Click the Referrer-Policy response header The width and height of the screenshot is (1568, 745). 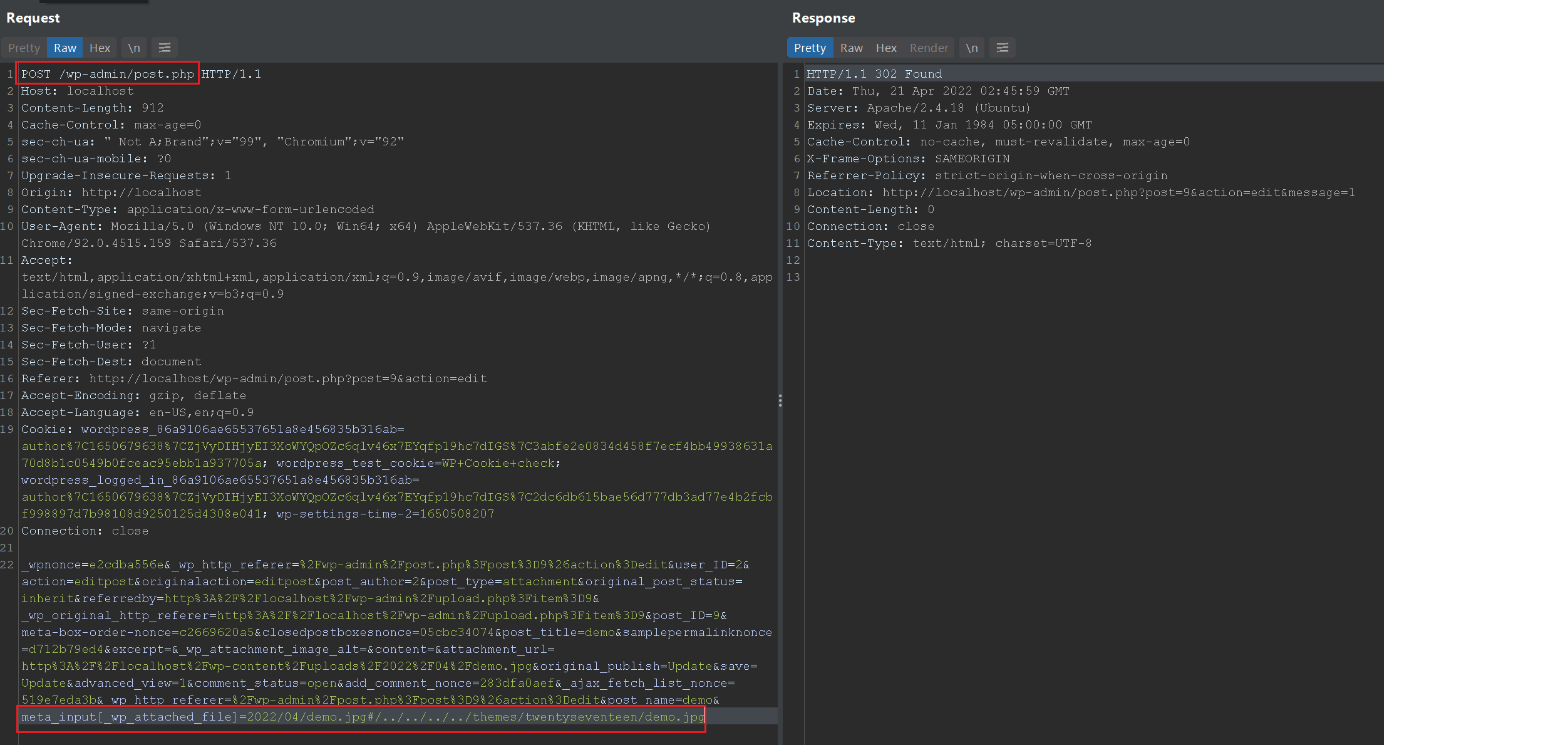[x=987, y=175]
